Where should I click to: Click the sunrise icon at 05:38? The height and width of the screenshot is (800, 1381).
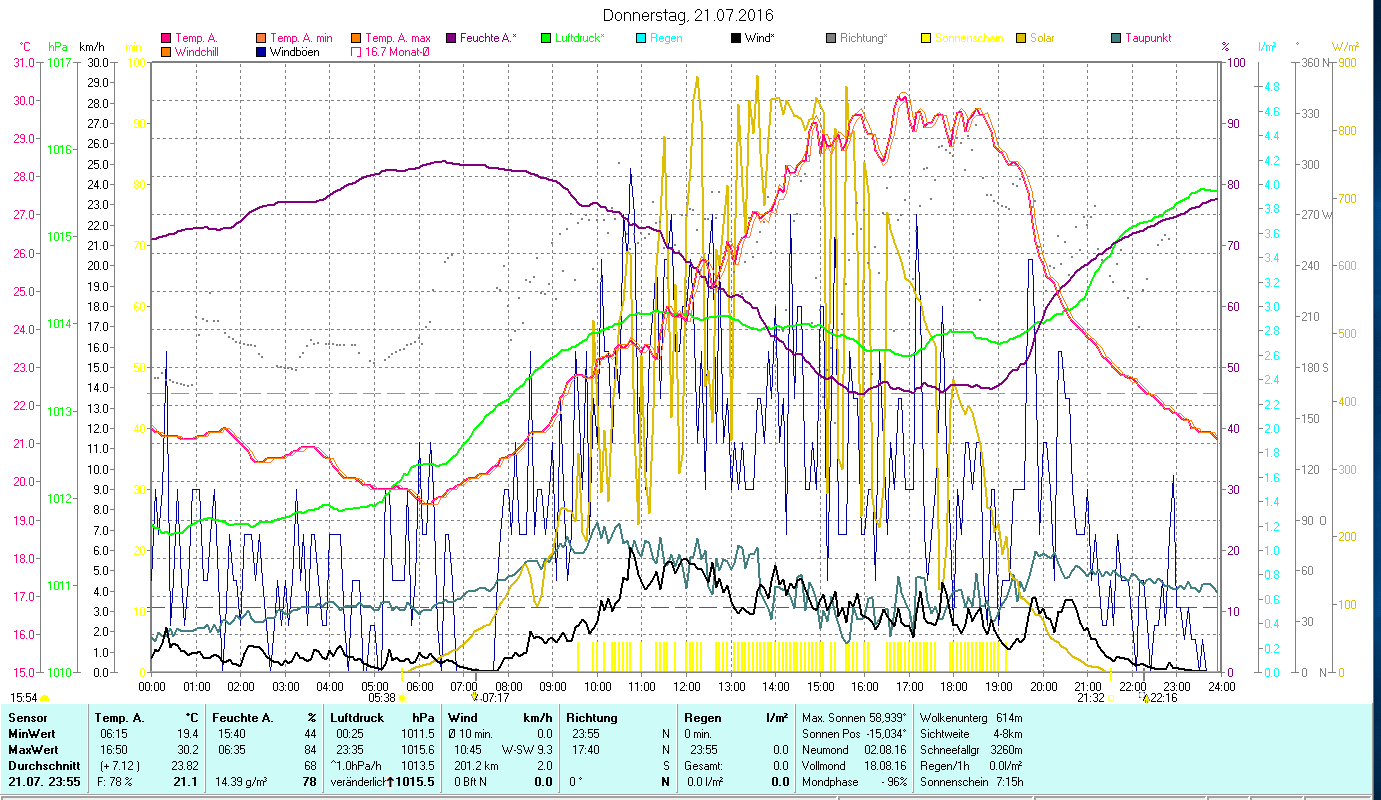pos(403,698)
